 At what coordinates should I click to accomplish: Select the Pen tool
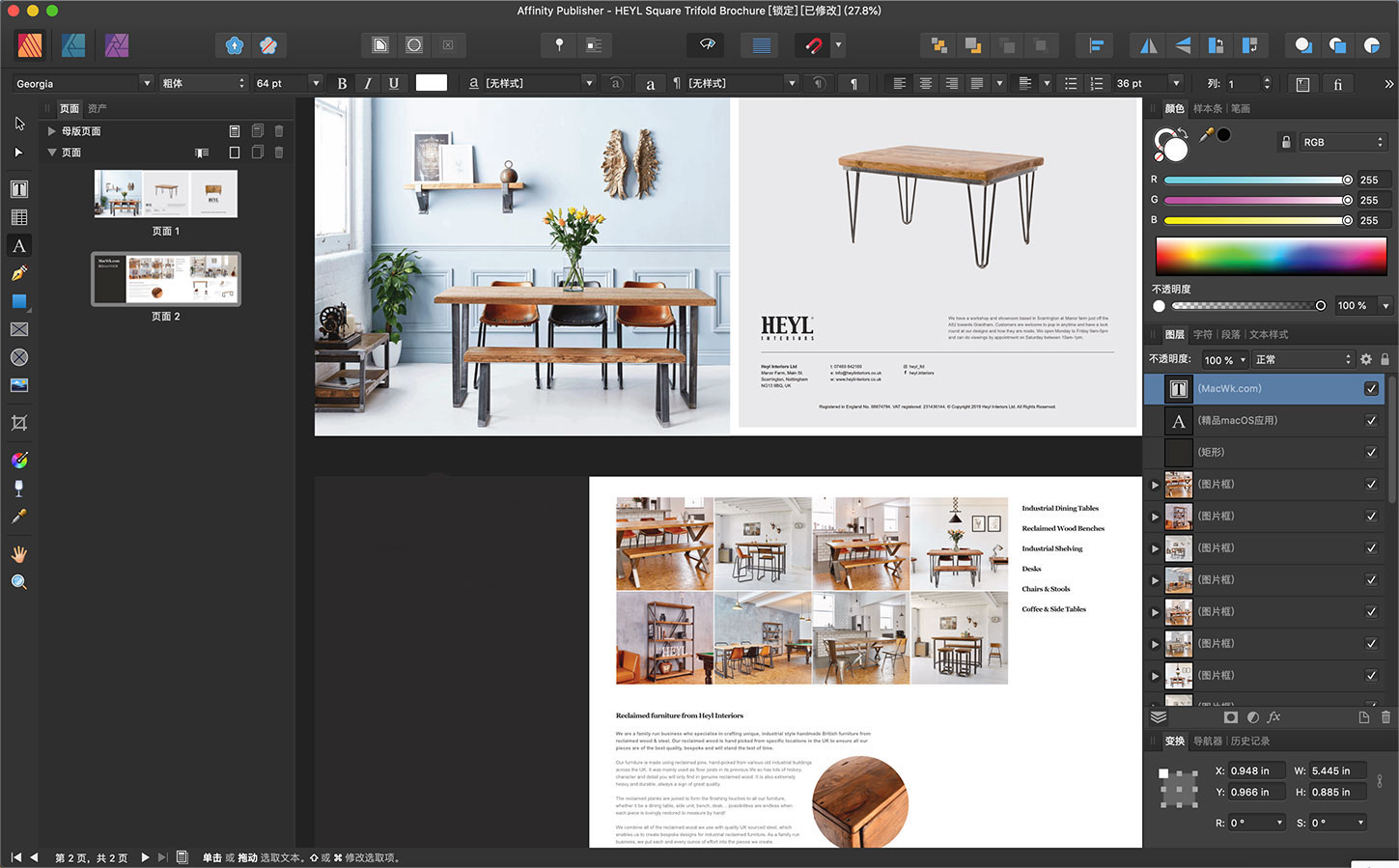point(19,274)
